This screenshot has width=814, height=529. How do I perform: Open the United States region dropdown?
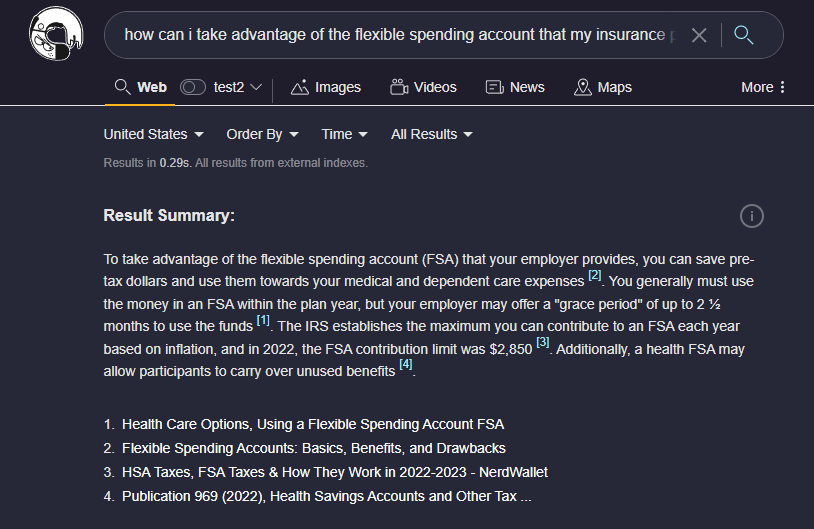pyautogui.click(x=154, y=134)
